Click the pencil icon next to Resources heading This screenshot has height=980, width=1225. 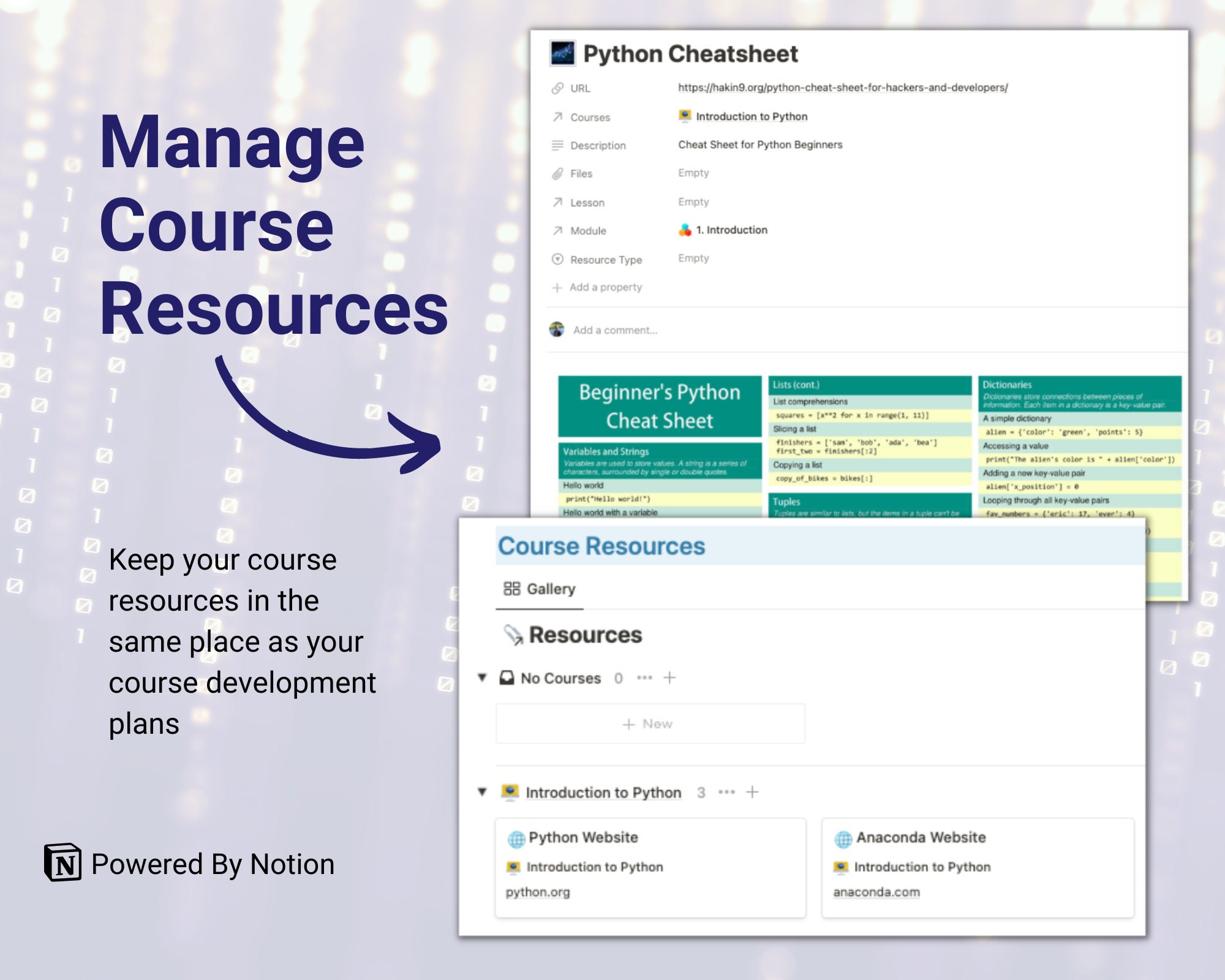pyautogui.click(x=514, y=634)
